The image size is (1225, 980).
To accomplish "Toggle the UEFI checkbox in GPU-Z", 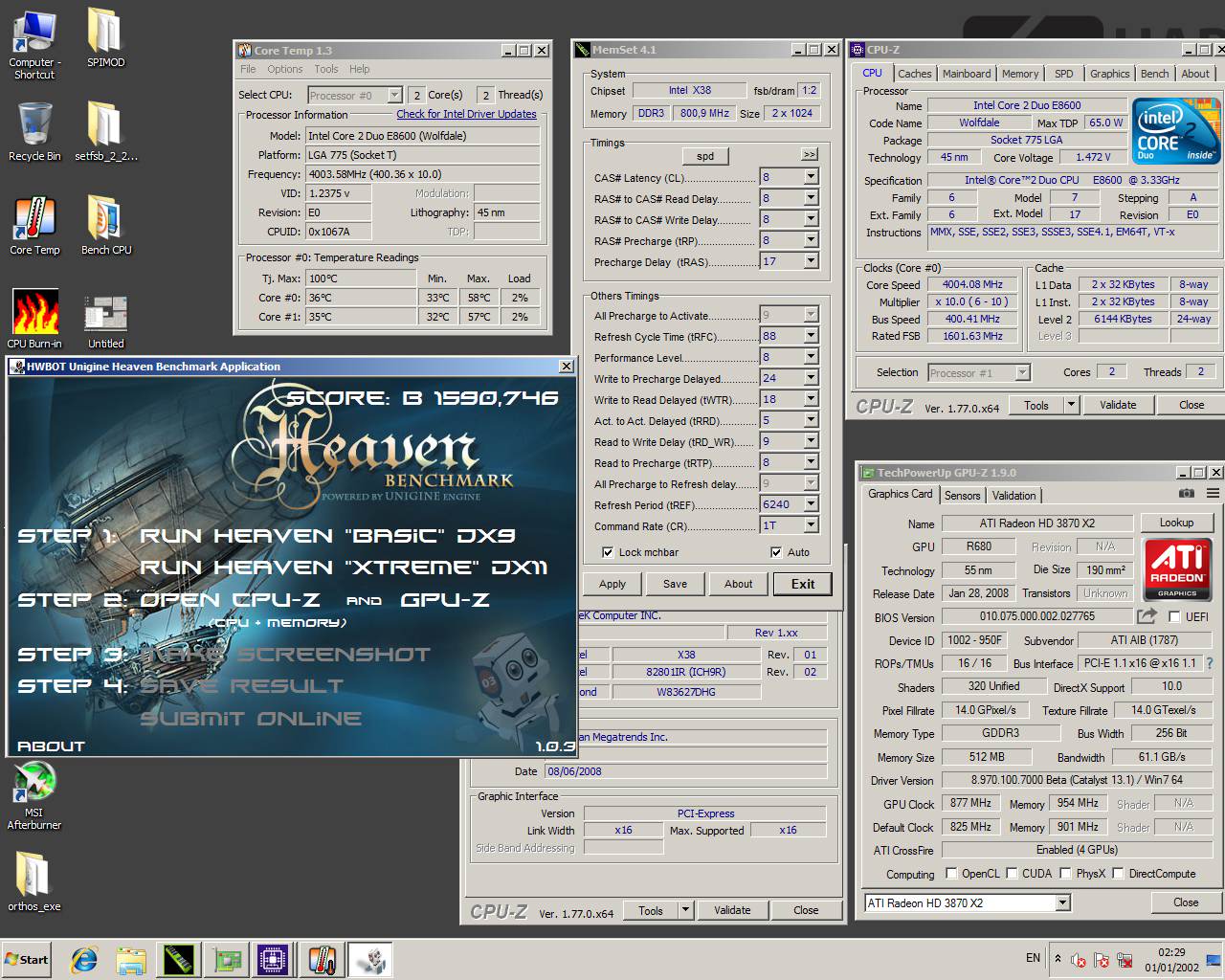I will click(x=1174, y=616).
